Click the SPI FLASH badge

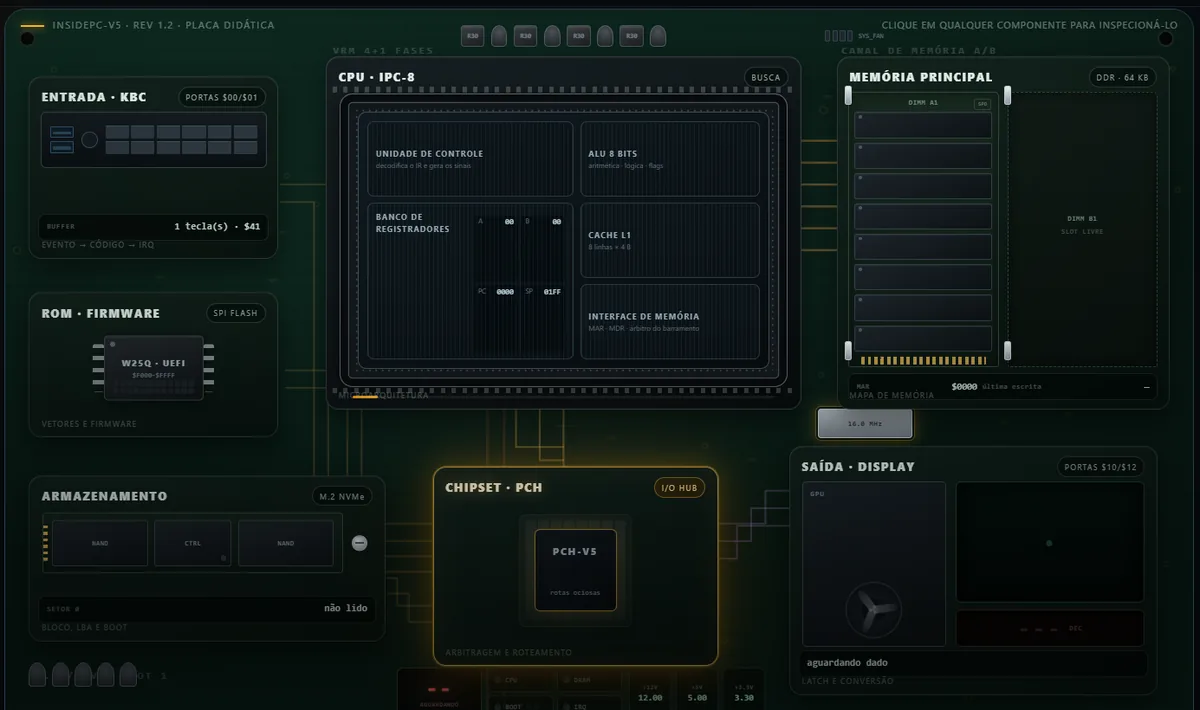tap(236, 313)
